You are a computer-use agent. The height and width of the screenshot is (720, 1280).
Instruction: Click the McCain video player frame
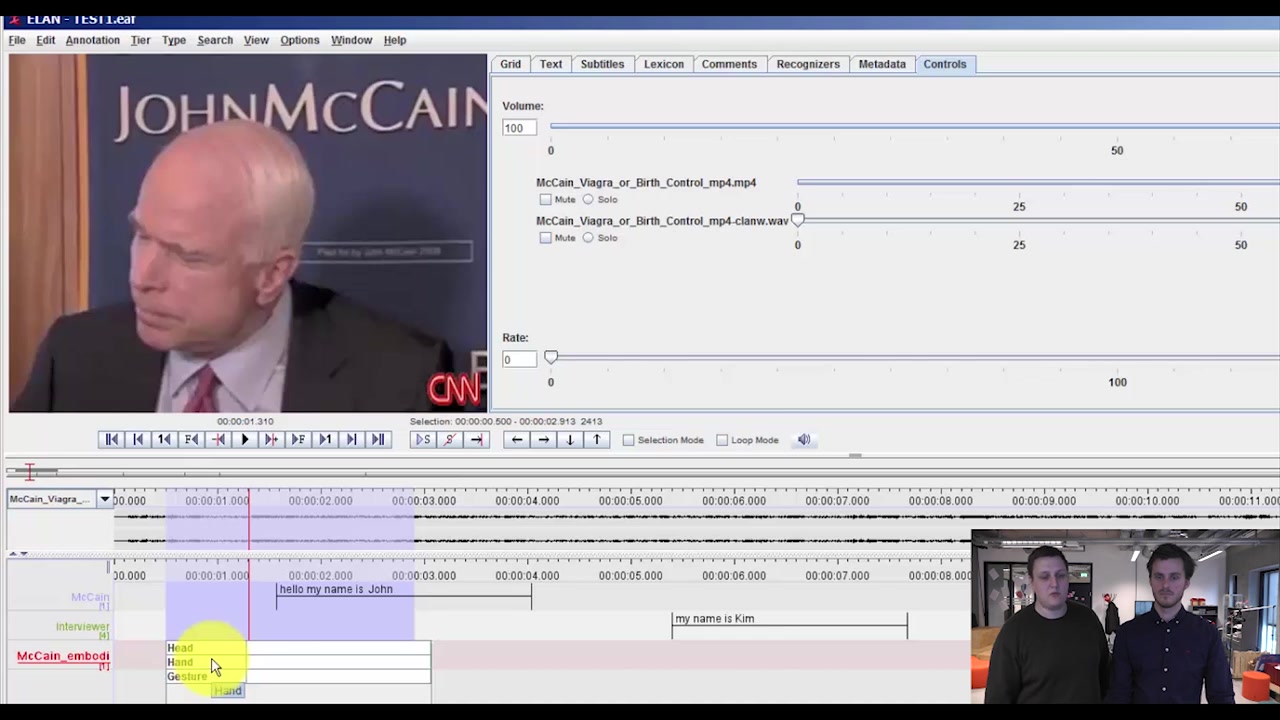[x=248, y=233]
